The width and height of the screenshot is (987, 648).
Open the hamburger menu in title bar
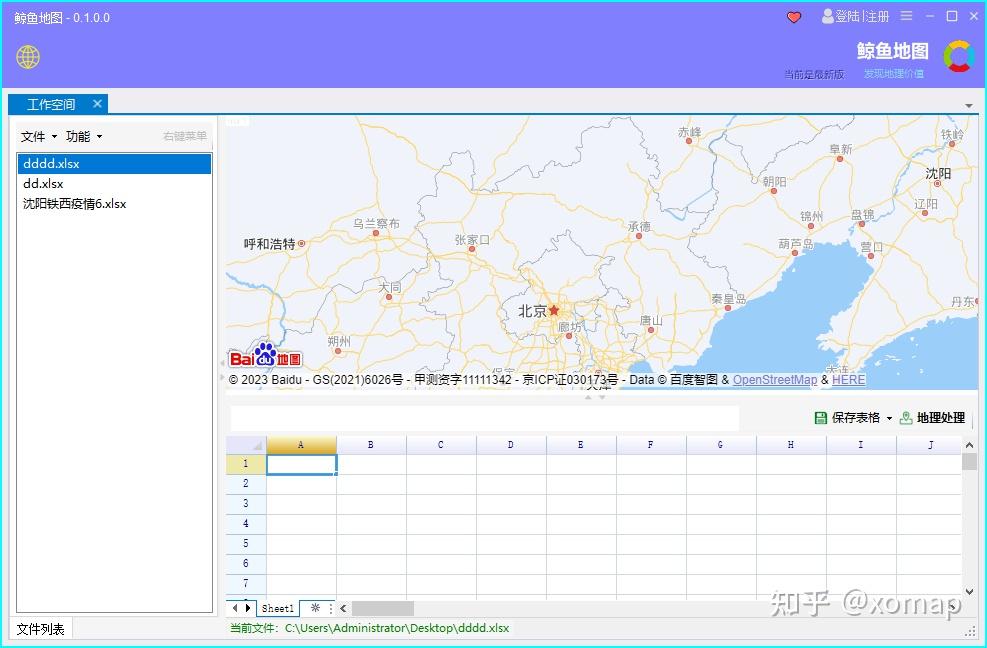(906, 16)
